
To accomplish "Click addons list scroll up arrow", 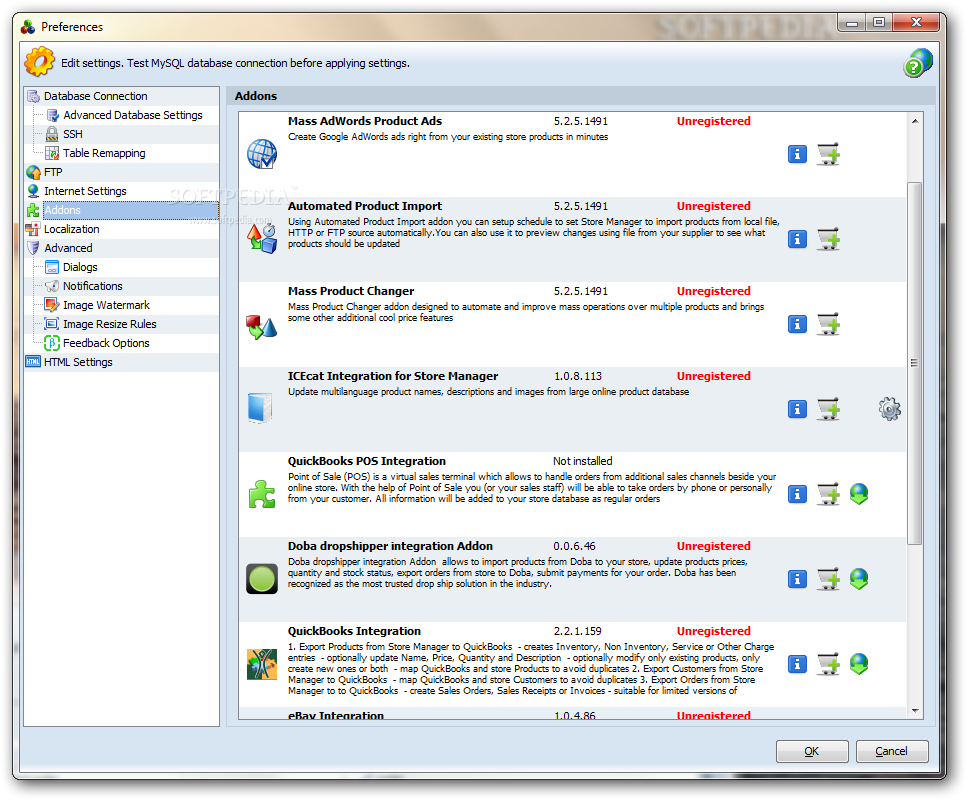I will pyautogui.click(x=915, y=121).
